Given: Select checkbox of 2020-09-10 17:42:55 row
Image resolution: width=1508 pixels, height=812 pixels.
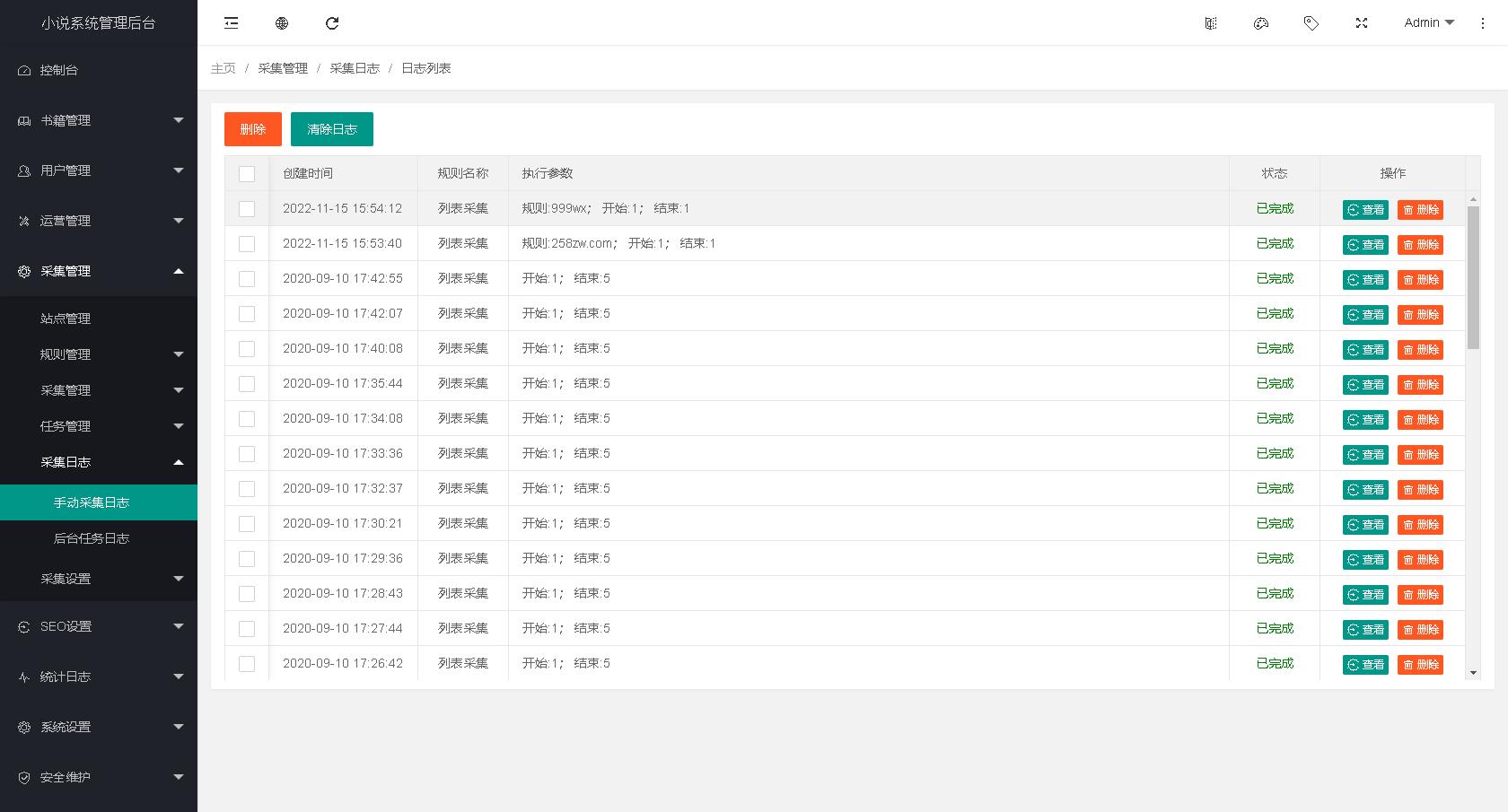Looking at the screenshot, I should pyautogui.click(x=247, y=279).
